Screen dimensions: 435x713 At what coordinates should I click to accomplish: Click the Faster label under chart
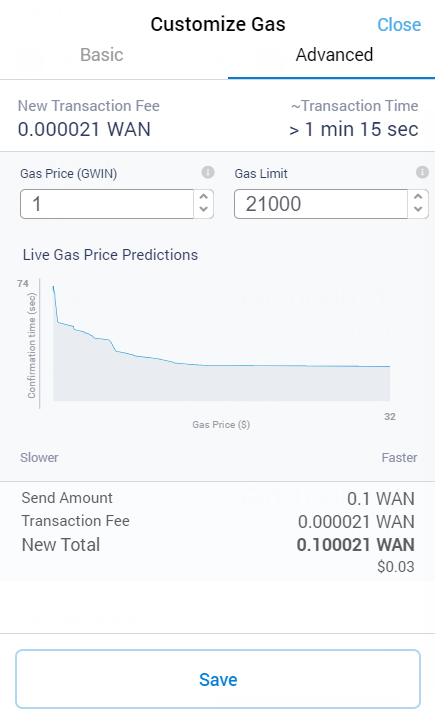point(399,457)
